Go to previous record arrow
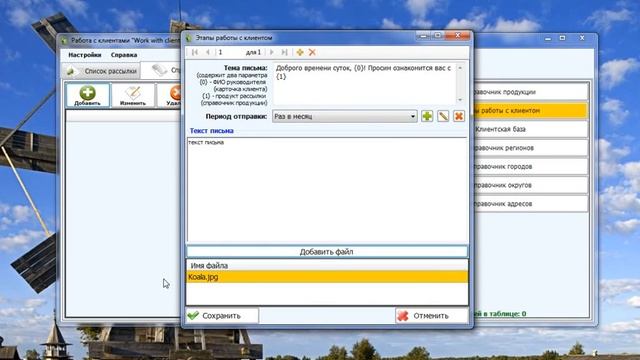This screenshot has height=360, width=640. click(x=208, y=52)
